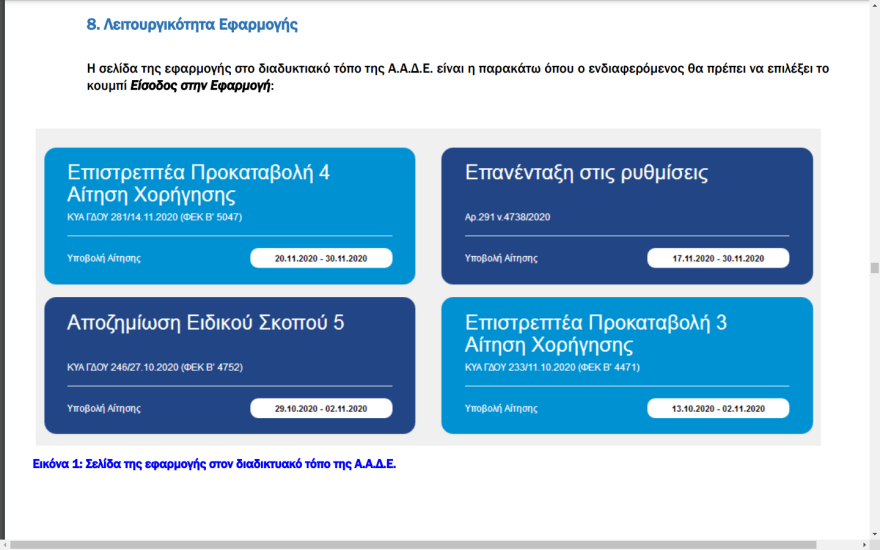The width and height of the screenshot is (880, 550).
Task: Click the heading 8. Λειτουργικότητα Εφαρμογής
Action: [192, 25]
